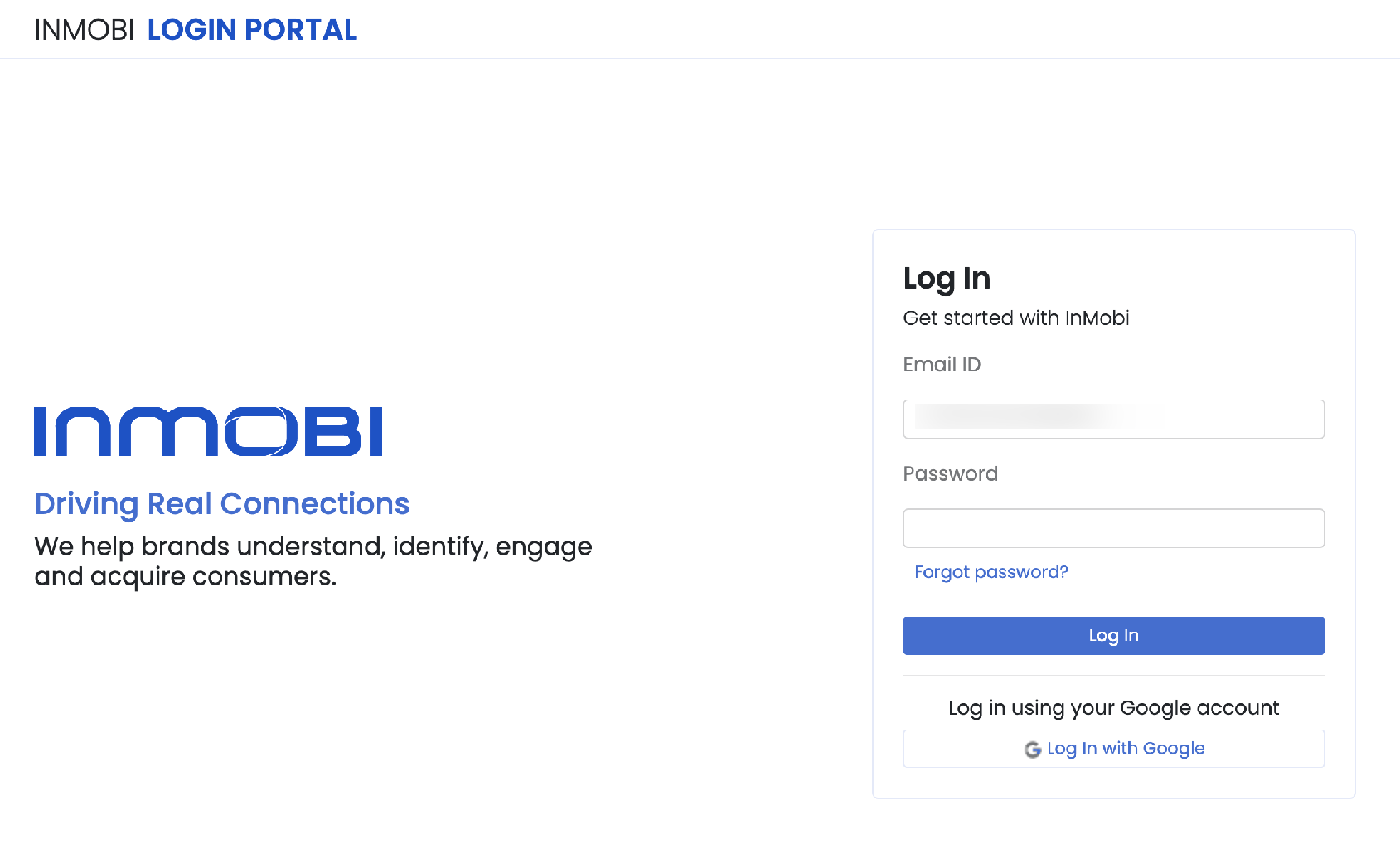Viewport: 1400px width, 849px height.
Task: Click the letter O in InMobi logo
Action: [261, 431]
